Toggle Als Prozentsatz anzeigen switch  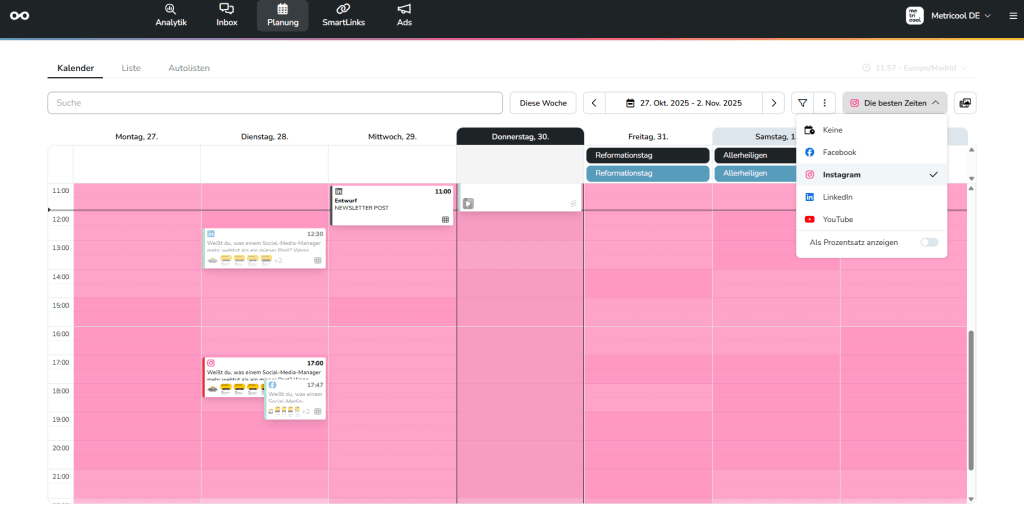point(929,242)
